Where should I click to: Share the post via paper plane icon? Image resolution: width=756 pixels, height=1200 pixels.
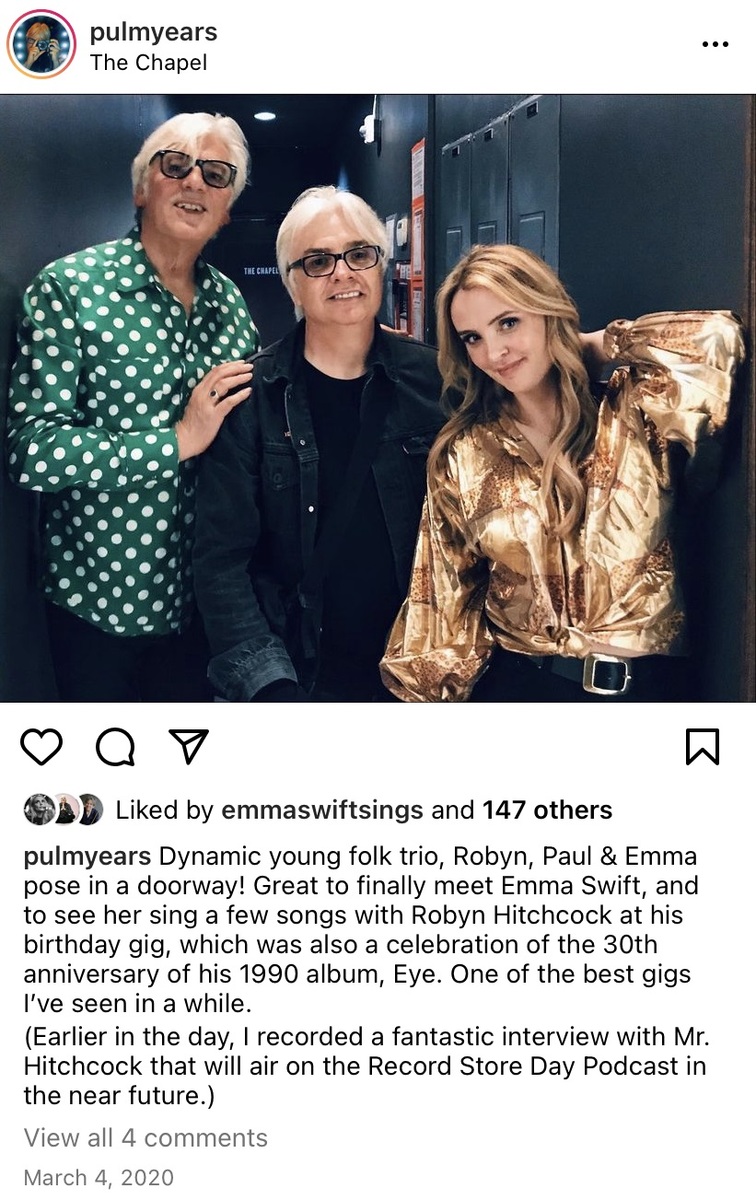(x=188, y=746)
